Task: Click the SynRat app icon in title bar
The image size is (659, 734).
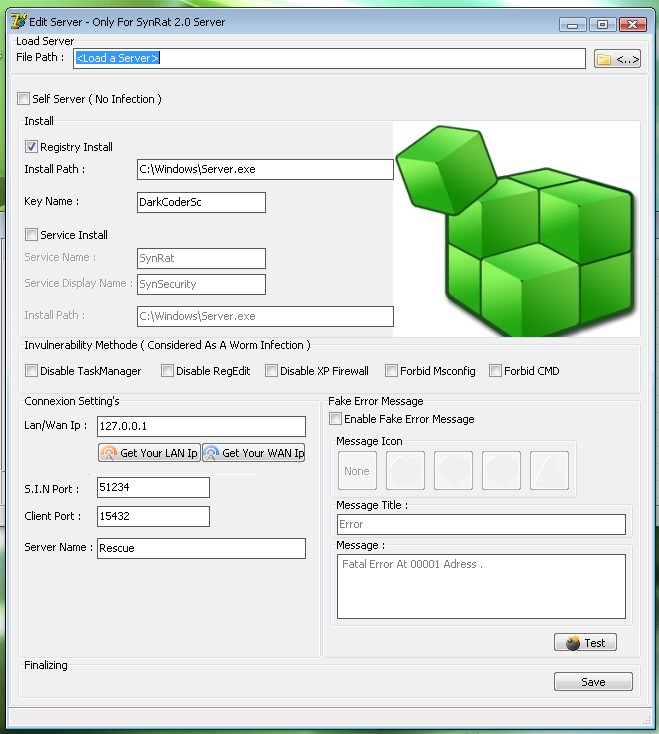Action: (19, 22)
